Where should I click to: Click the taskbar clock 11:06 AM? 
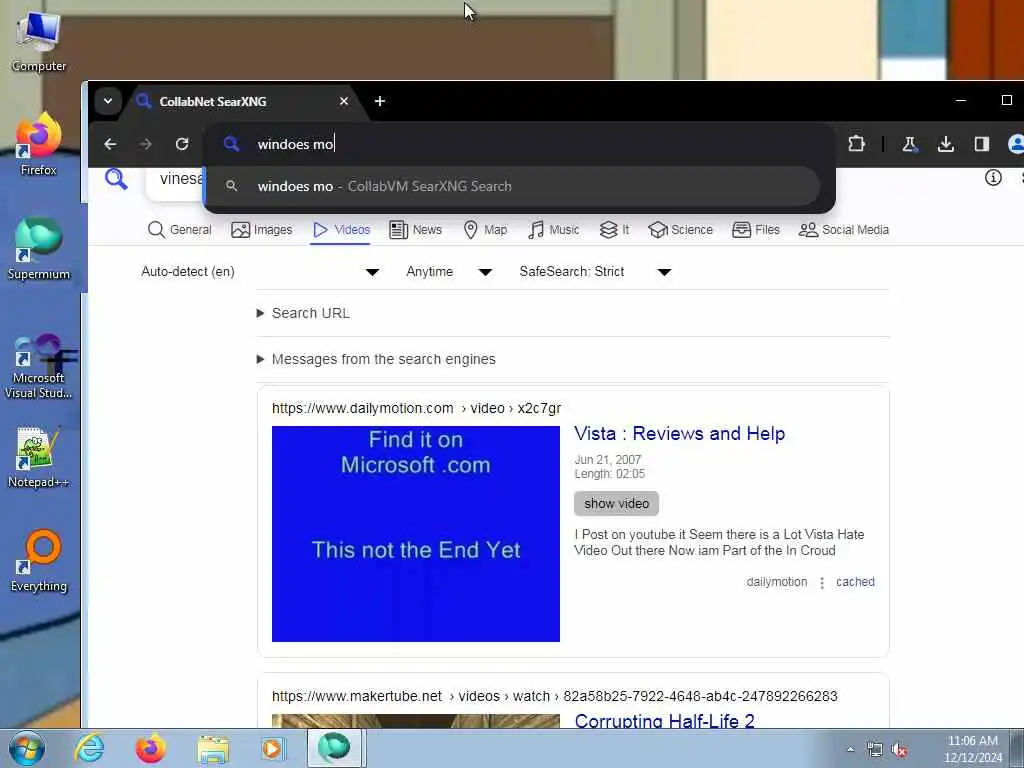tap(972, 749)
